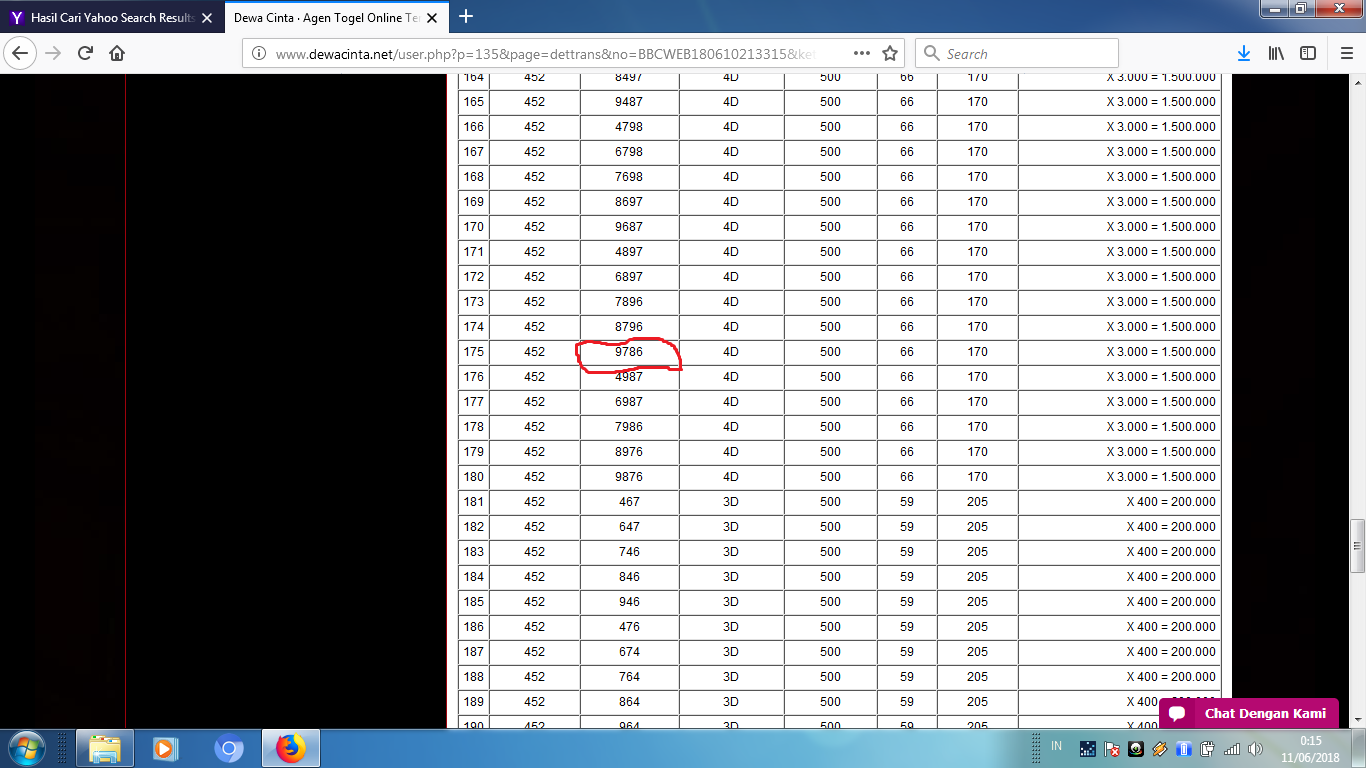1366x768 pixels.
Task: Click the browser Back arrow button
Action: pyautogui.click(x=22, y=54)
